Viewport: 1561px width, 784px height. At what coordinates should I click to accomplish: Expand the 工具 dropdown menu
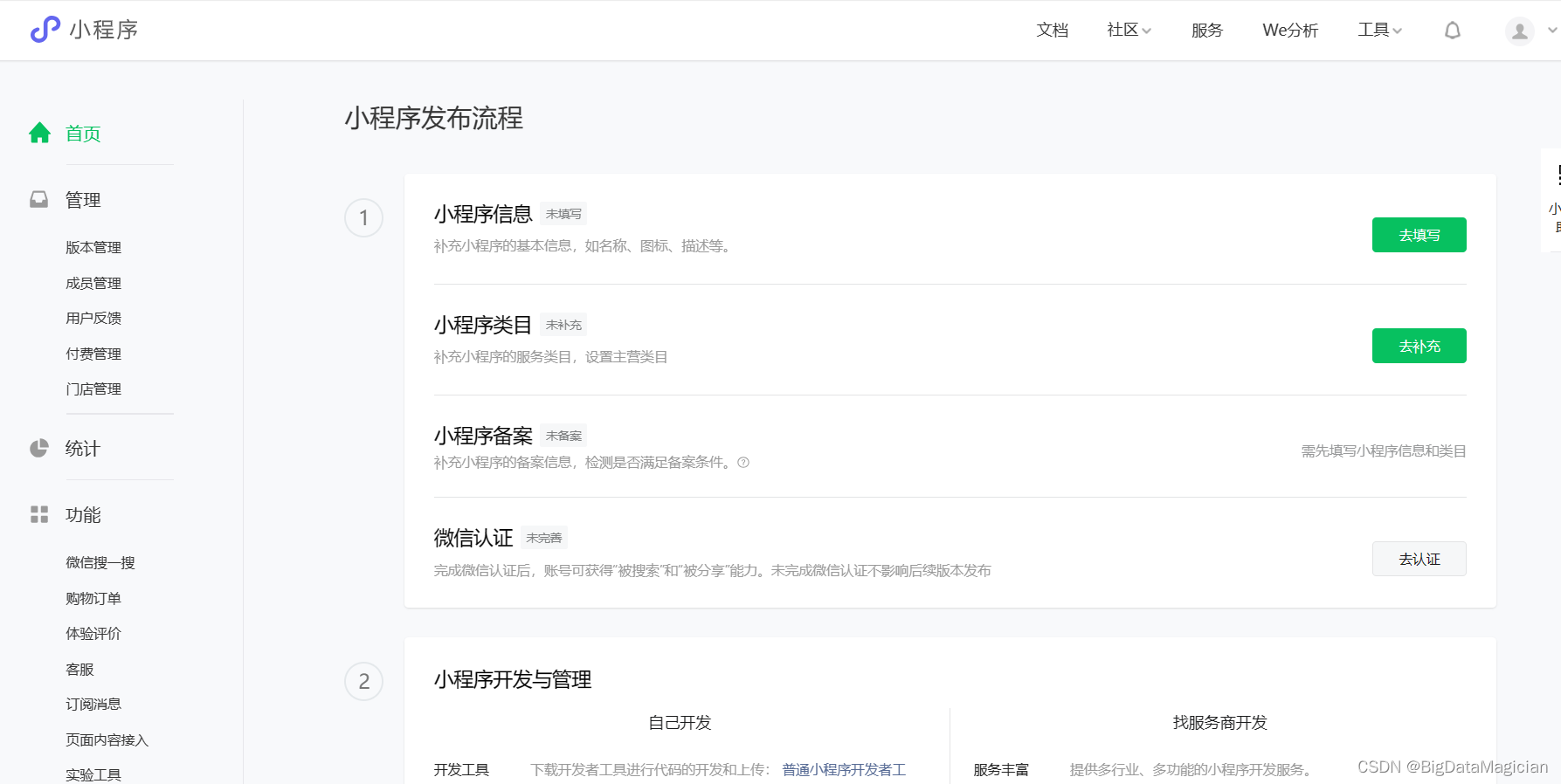click(1380, 31)
